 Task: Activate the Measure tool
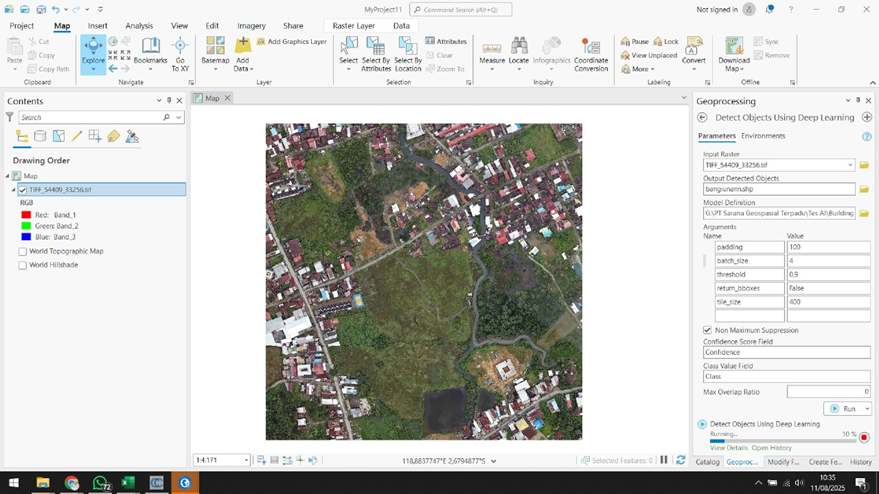pos(492,54)
